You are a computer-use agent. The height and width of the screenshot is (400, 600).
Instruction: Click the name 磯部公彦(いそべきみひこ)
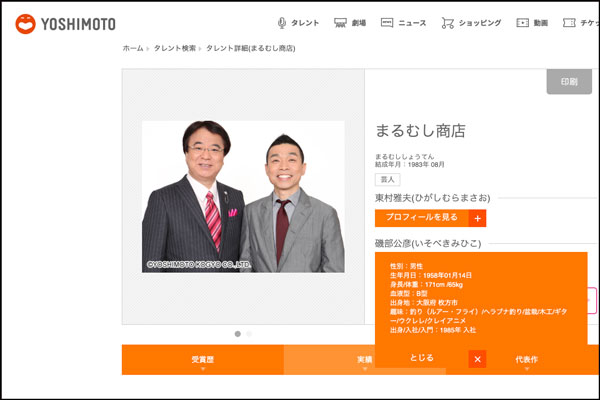coord(428,243)
